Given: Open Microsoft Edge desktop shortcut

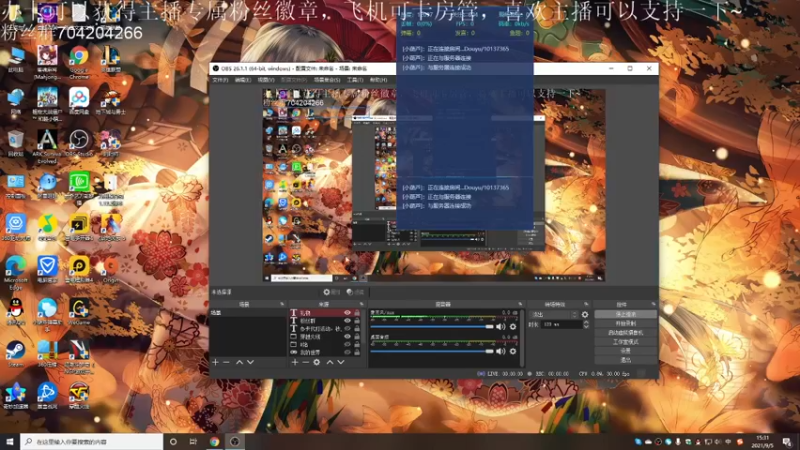Looking at the screenshot, I should tap(15, 272).
